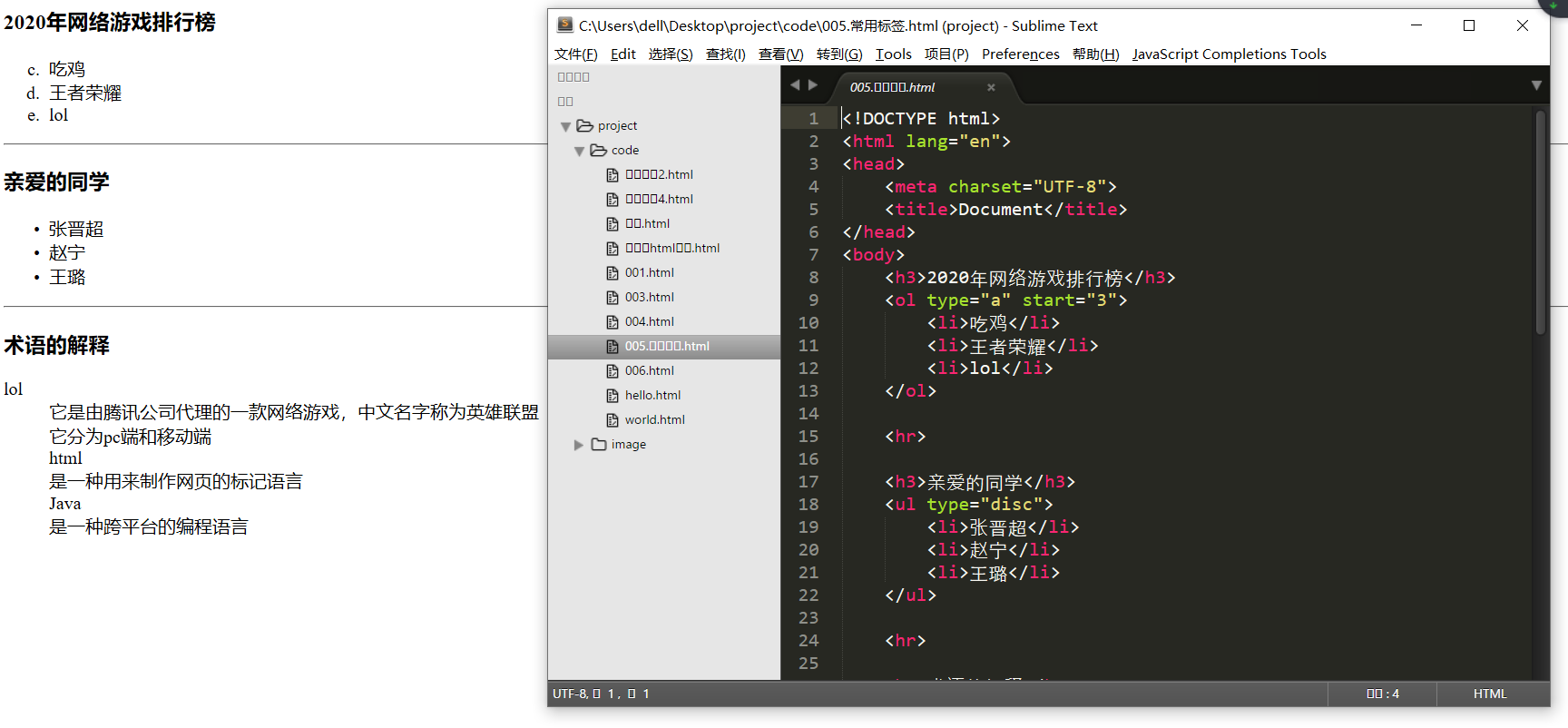This screenshot has width=1568, height=728.
Task: Click the title Document code line
Action: coord(1006,210)
